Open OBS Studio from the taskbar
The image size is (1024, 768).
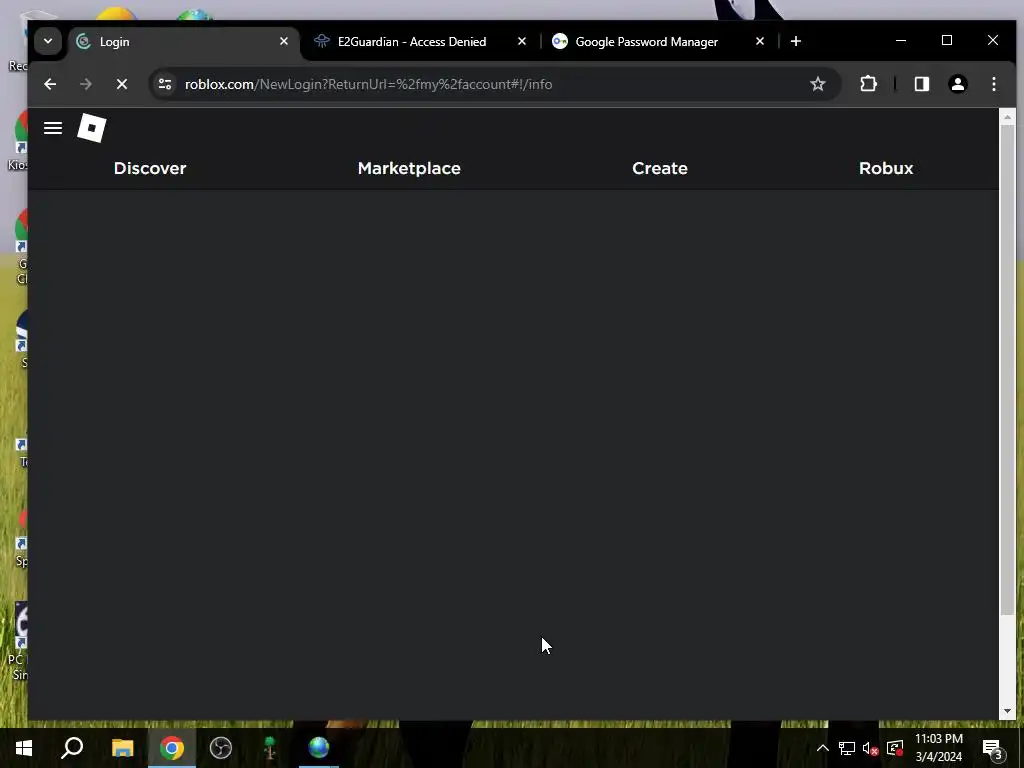coord(221,748)
